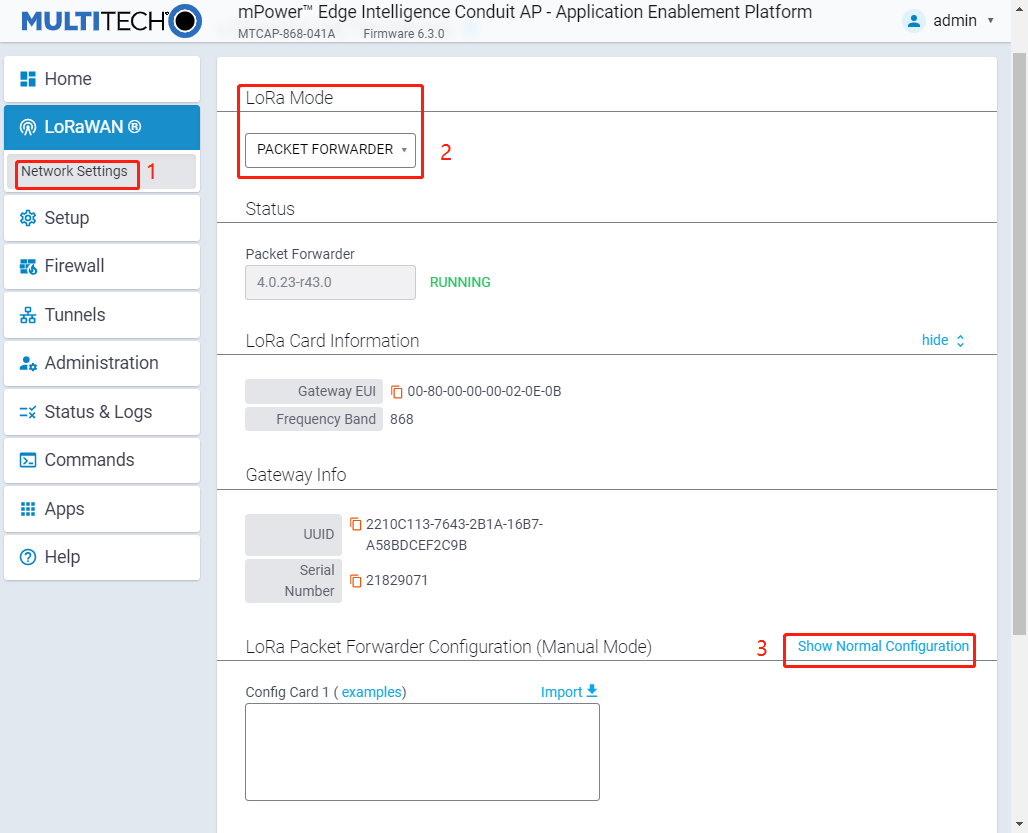Click inside the Config Card 1 text area
Image resolution: width=1028 pixels, height=833 pixels.
click(422, 752)
